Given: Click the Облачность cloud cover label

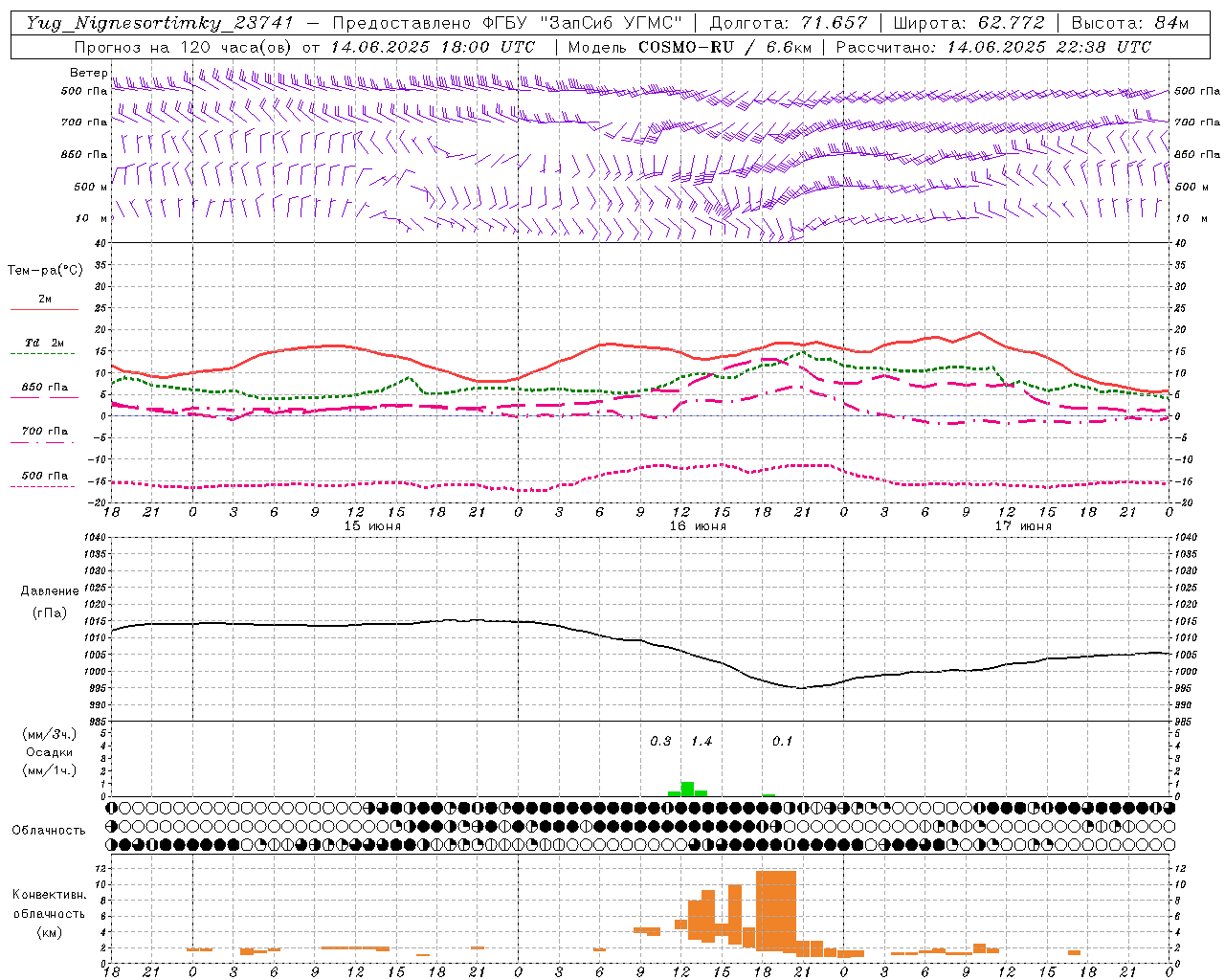Looking at the screenshot, I should [x=49, y=830].
